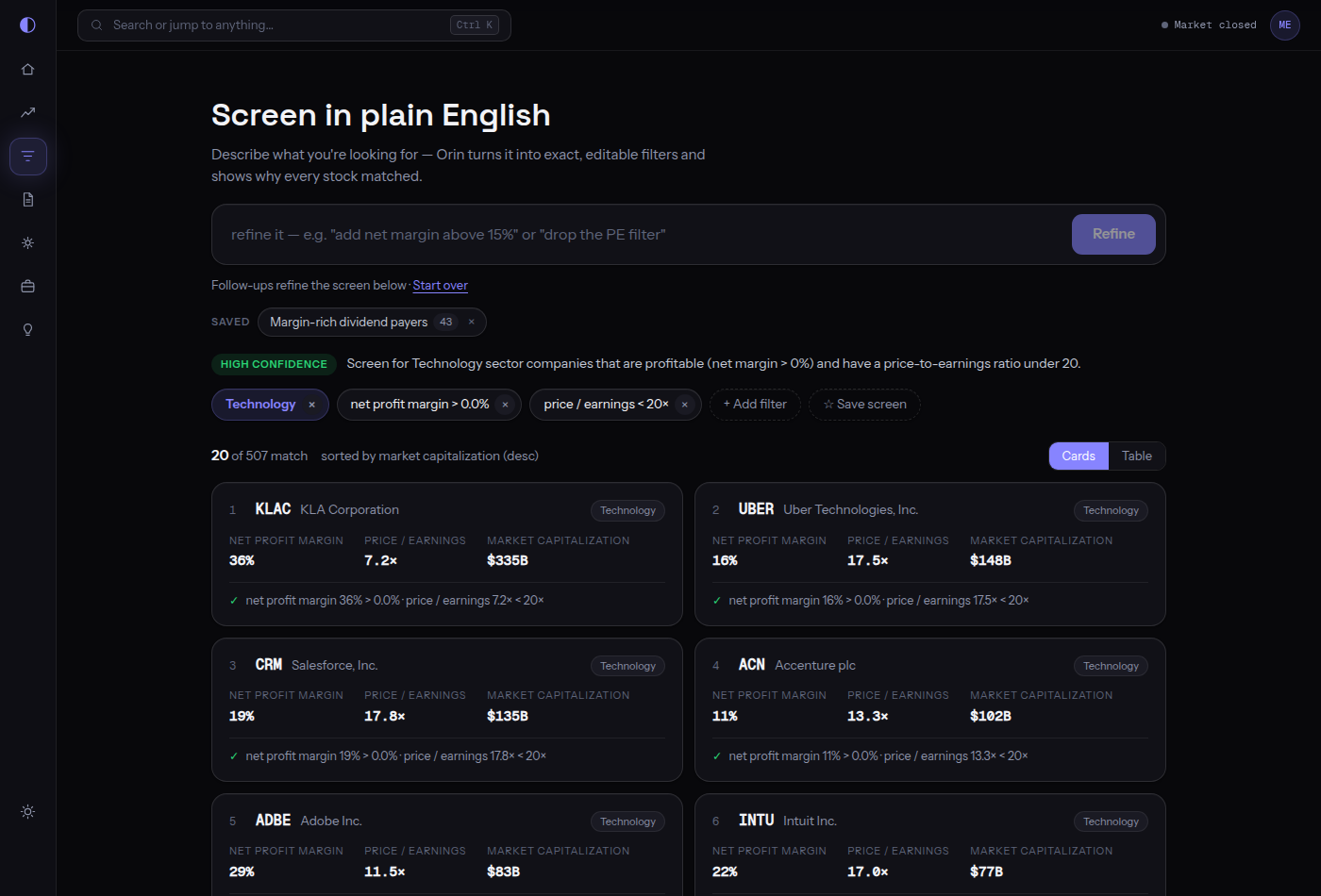
Task: Open the sun-shaped sidebar icon below documents
Action: 27,242
